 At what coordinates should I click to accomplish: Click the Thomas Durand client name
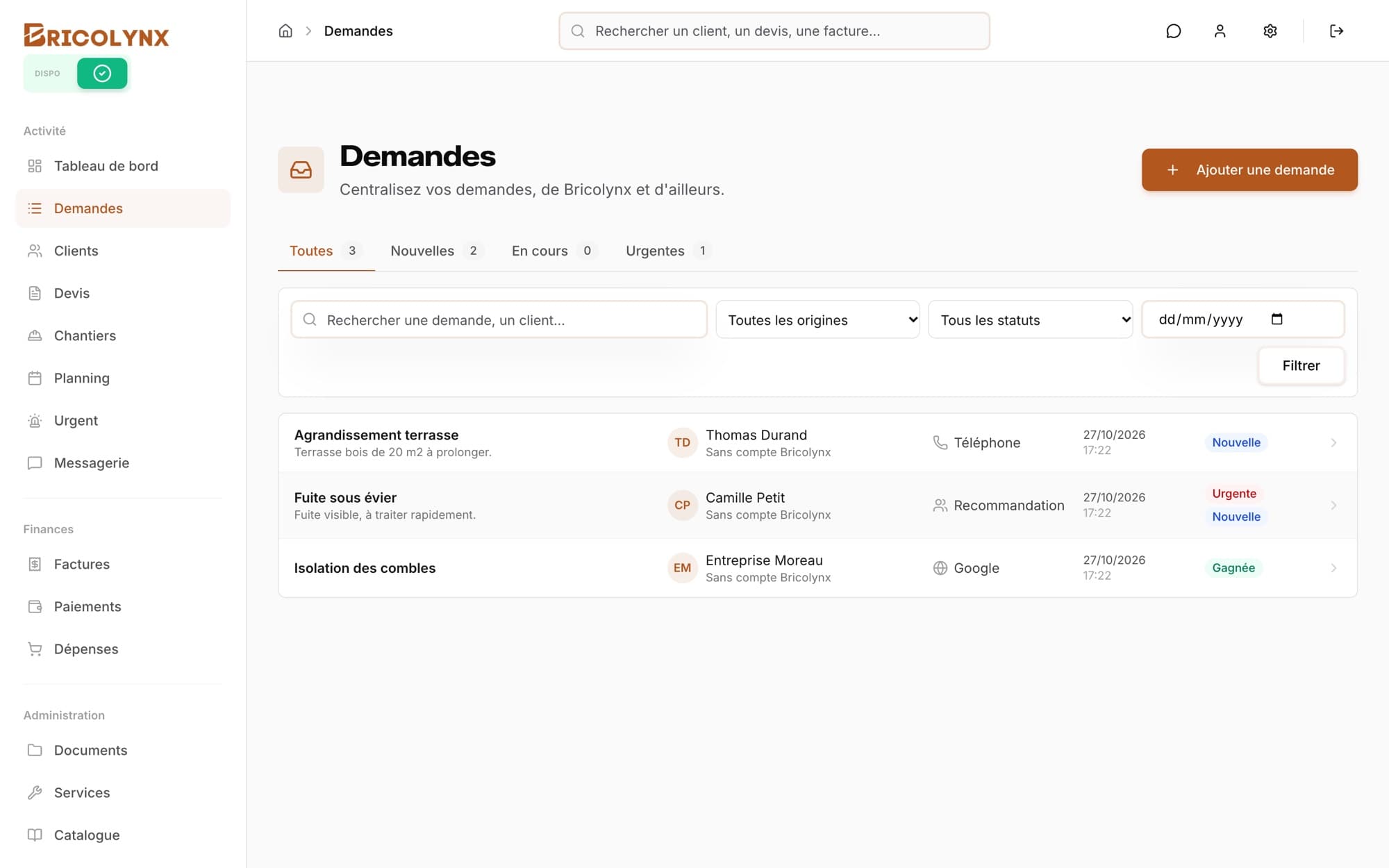click(x=756, y=435)
